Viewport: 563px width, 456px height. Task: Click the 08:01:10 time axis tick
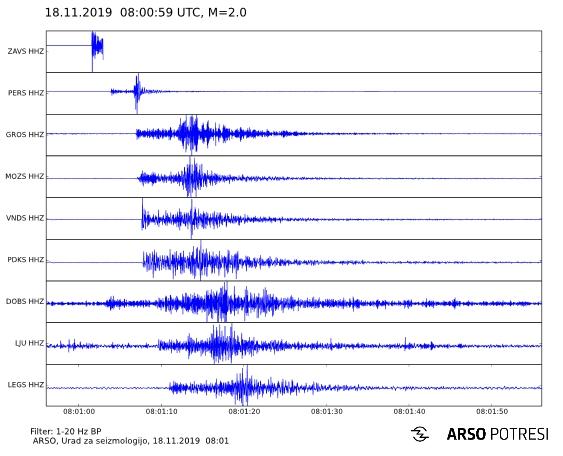162,411
